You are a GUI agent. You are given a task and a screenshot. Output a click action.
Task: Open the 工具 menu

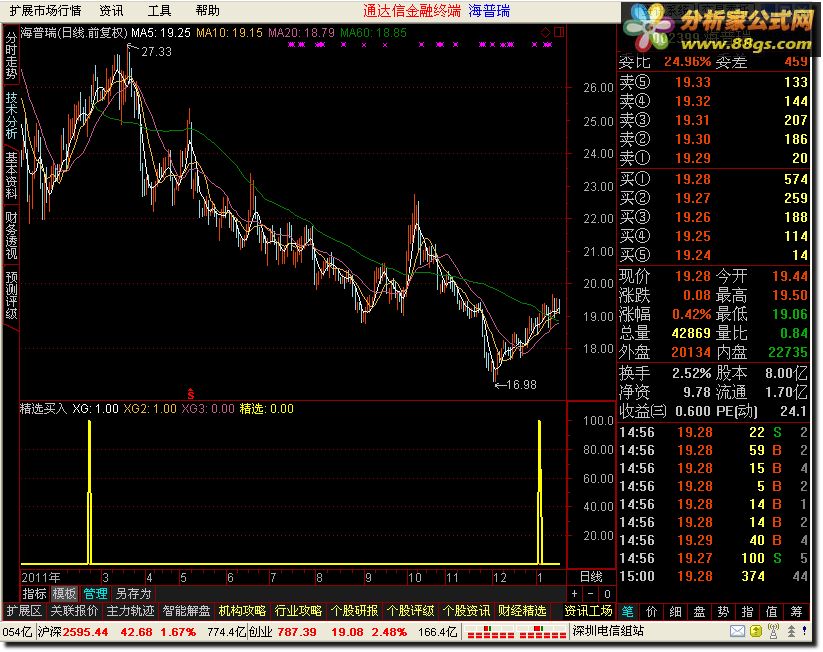click(x=159, y=10)
